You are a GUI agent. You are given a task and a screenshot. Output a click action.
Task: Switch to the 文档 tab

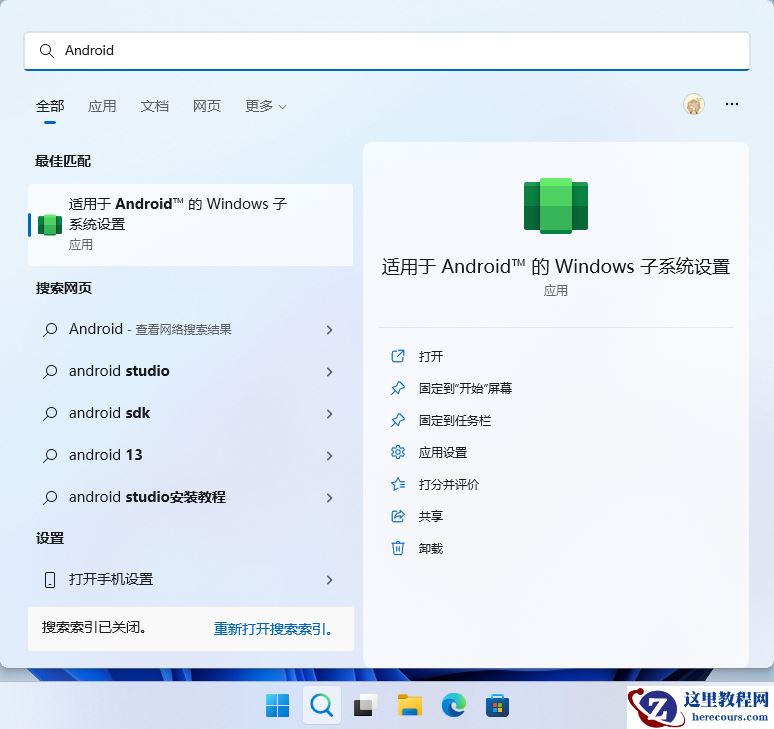[x=155, y=106]
